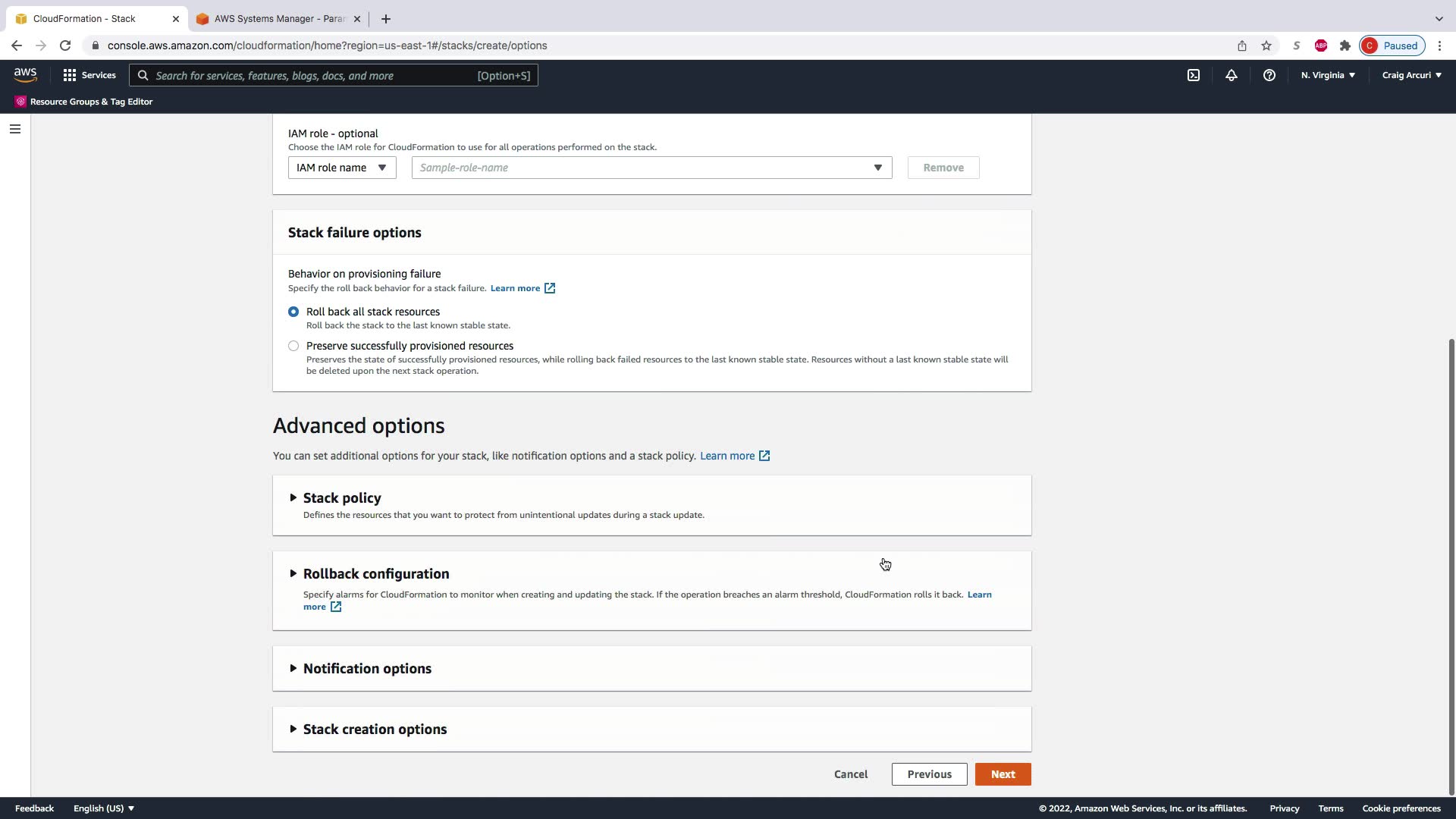The height and width of the screenshot is (819, 1456).
Task: Bookmark page with star icon
Action: coord(1266,45)
